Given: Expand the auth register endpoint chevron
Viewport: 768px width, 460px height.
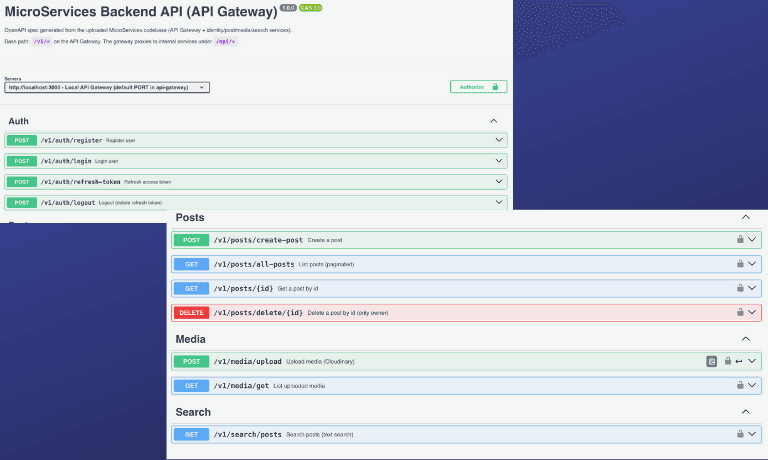Looking at the screenshot, I should click(498, 140).
